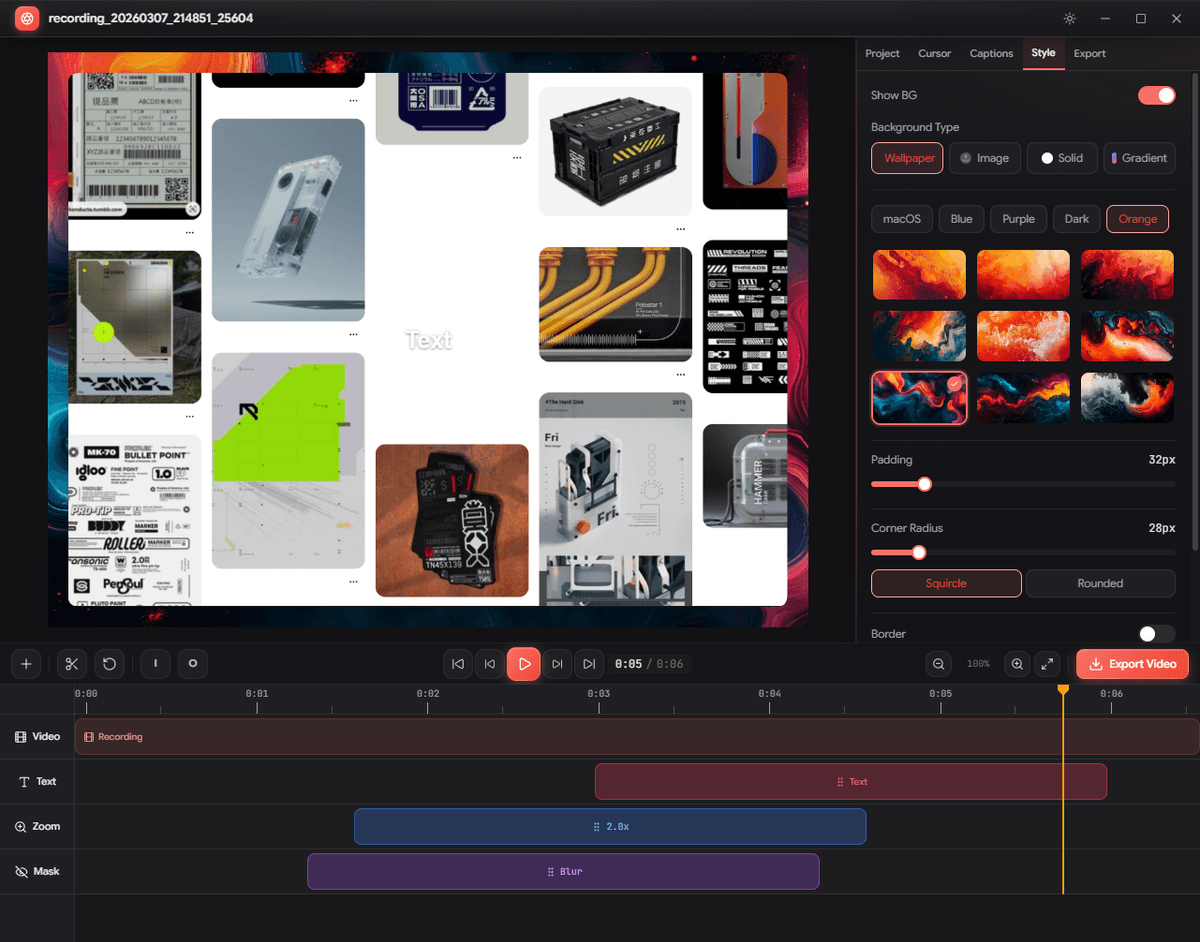Viewport: 1200px width, 942px height.
Task: Select the Rounded corner style
Action: (1100, 583)
